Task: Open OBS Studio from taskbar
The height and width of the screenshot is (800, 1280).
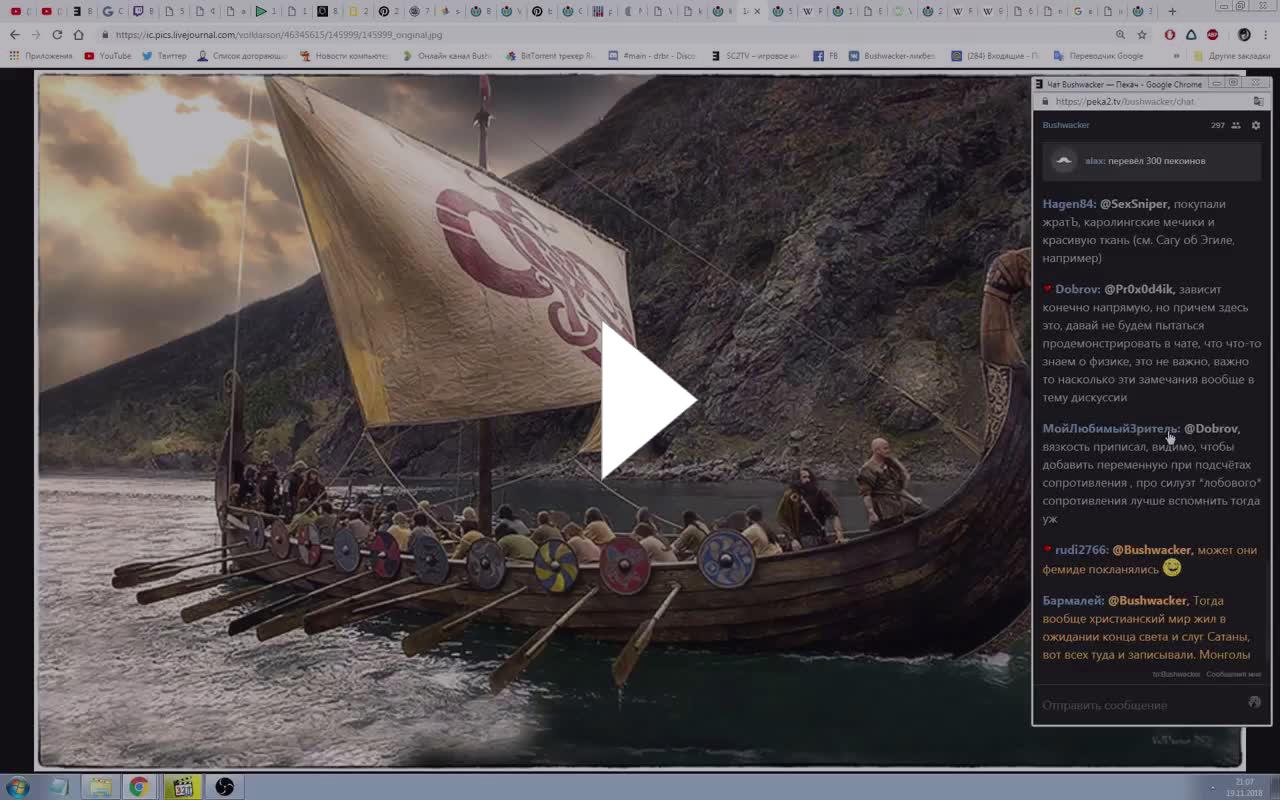Action: point(225,787)
